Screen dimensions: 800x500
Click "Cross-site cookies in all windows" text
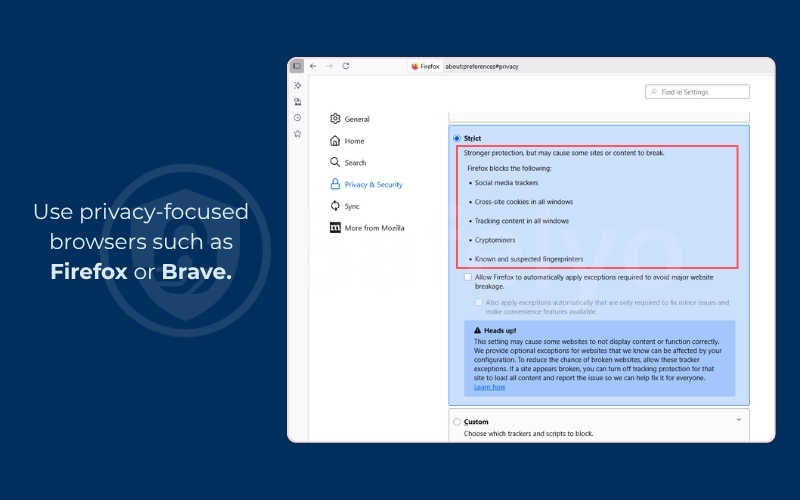click(523, 202)
